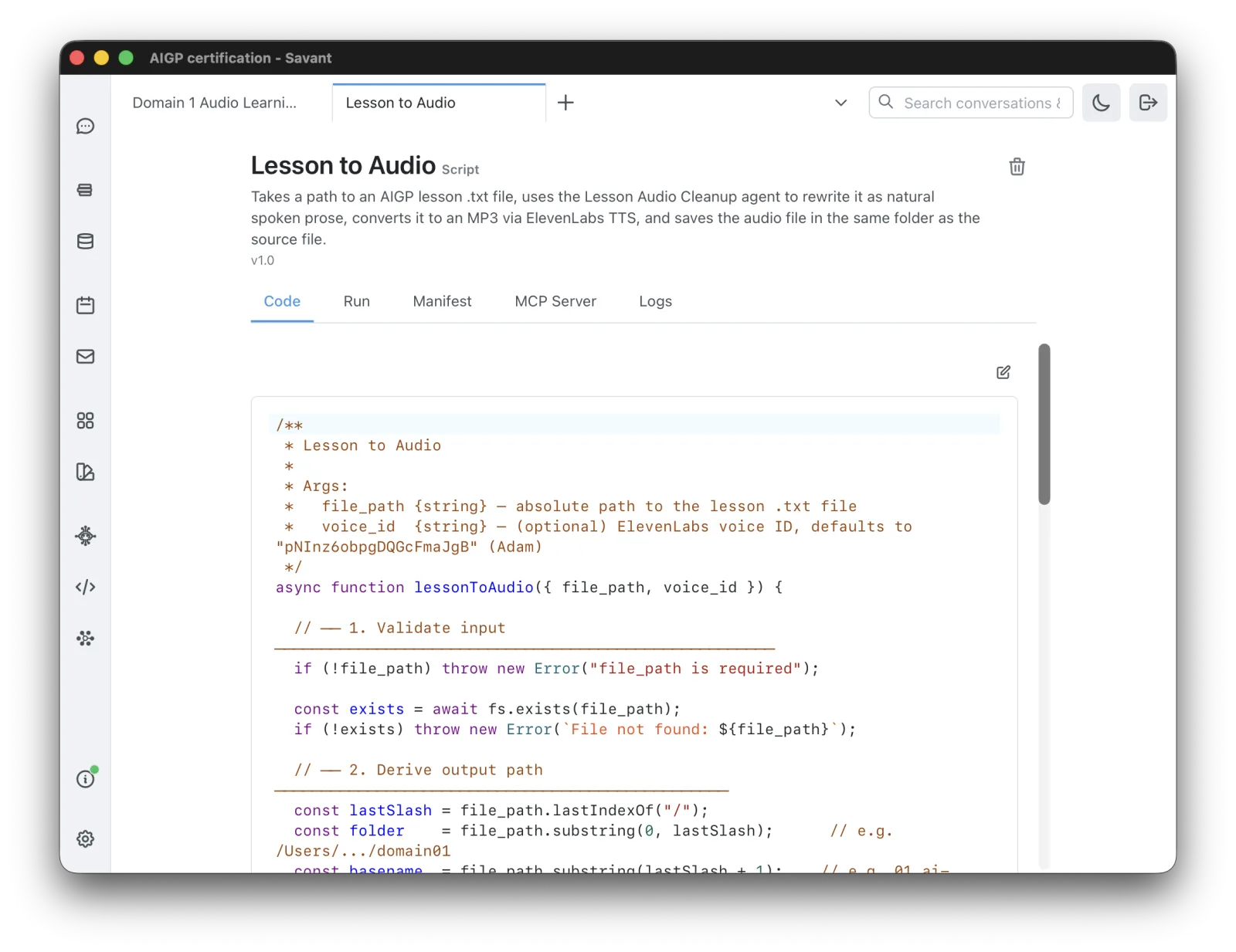This screenshot has width=1236, height=952.
Task: Open settings gear in the sidebar
Action: point(85,839)
